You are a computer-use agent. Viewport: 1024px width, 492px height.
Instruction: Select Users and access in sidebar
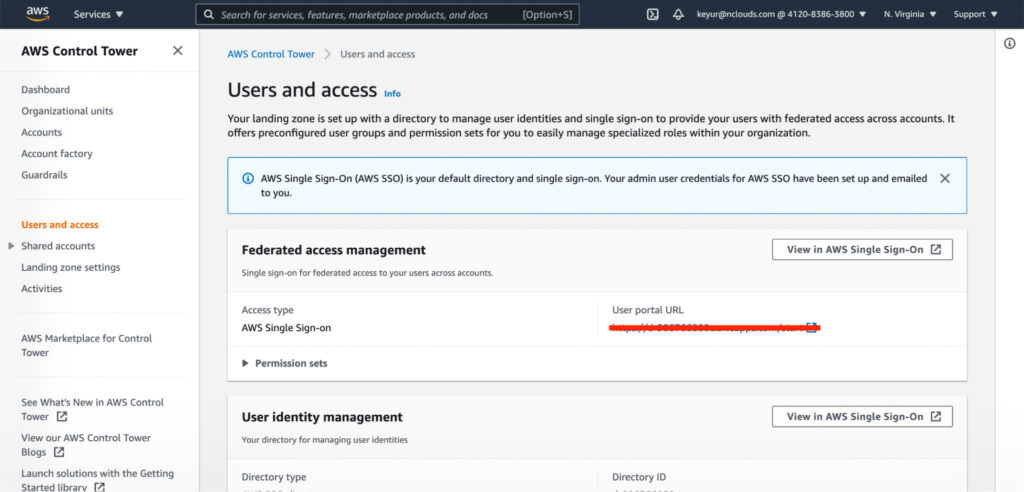(59, 225)
